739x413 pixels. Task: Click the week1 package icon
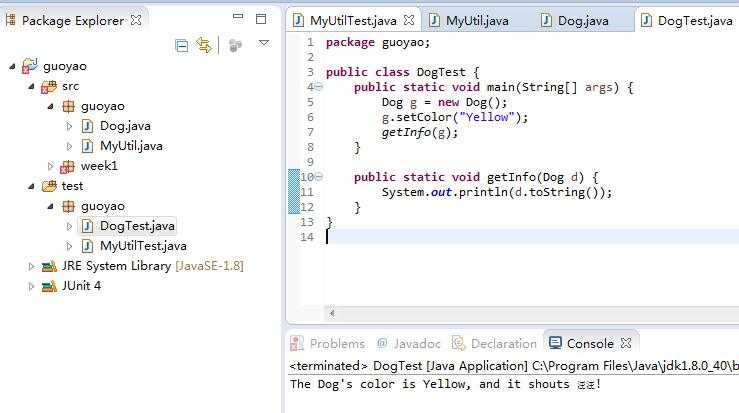point(67,166)
